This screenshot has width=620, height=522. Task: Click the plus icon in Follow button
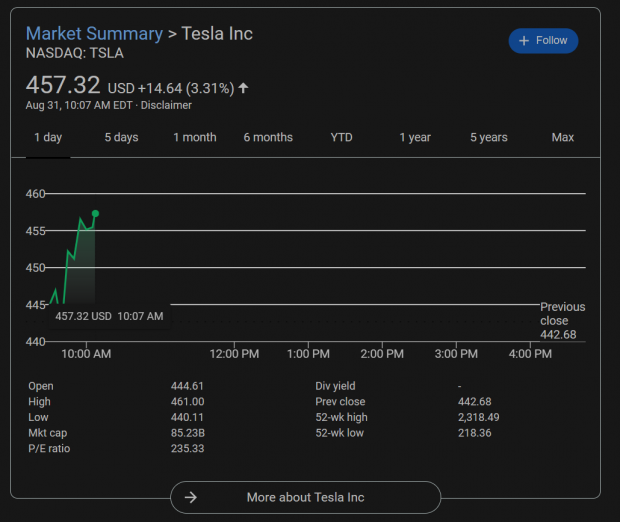pos(524,41)
